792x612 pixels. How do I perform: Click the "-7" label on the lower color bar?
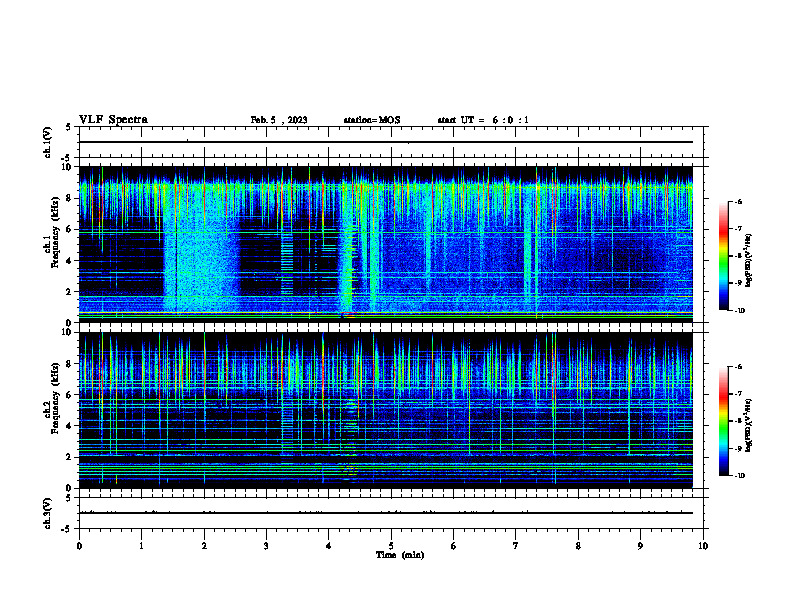pyautogui.click(x=737, y=394)
